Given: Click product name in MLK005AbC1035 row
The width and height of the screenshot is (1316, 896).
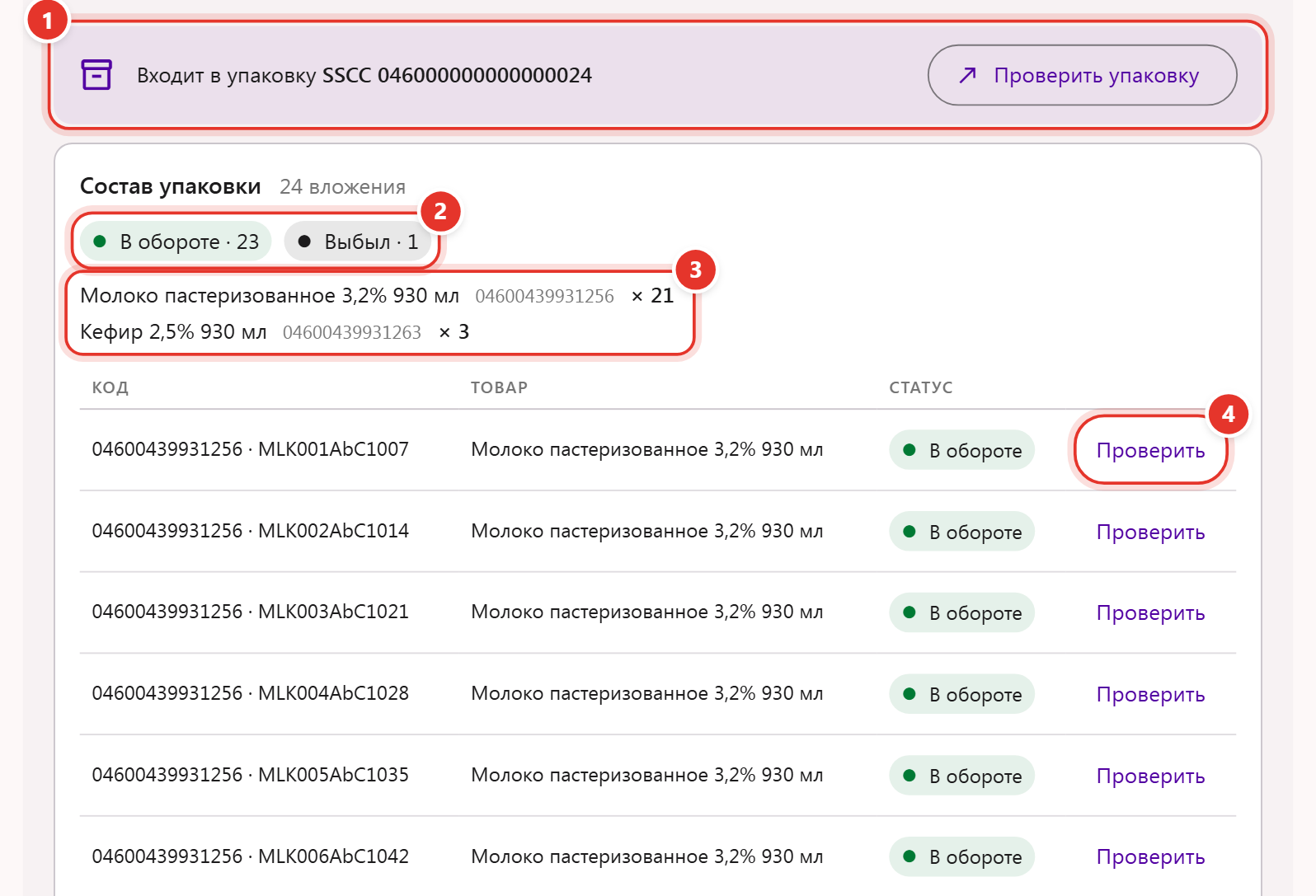Looking at the screenshot, I should [646, 776].
